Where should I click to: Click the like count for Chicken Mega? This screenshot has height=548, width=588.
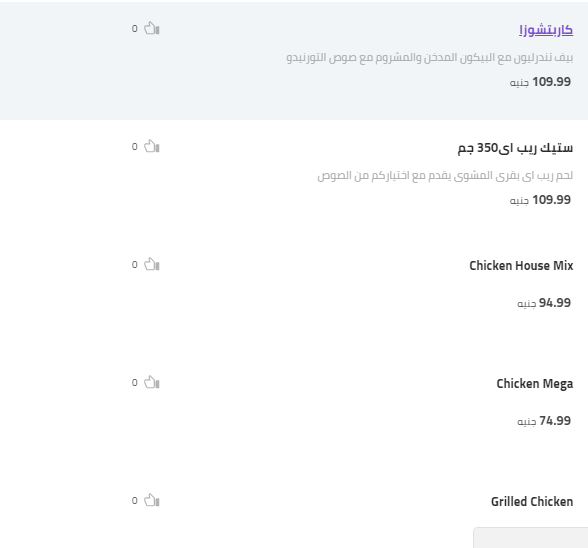(135, 383)
